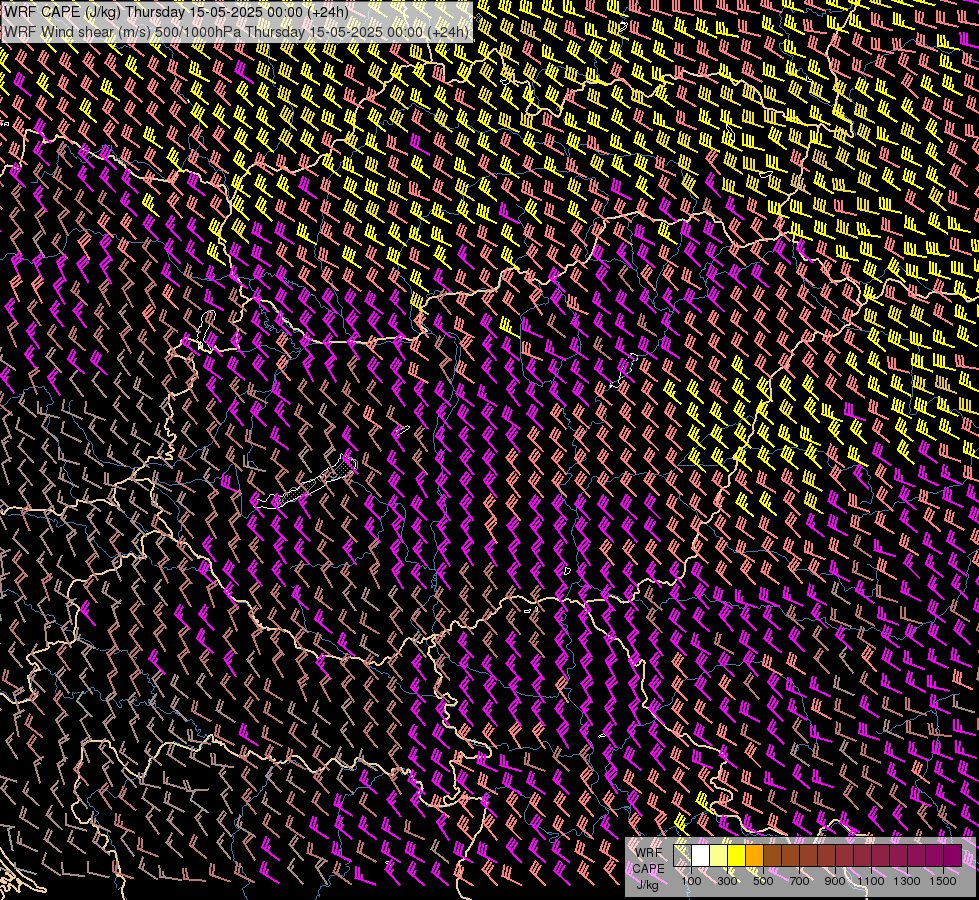Click the legend value 500
Viewport: 979px width, 900px height.
click(763, 881)
